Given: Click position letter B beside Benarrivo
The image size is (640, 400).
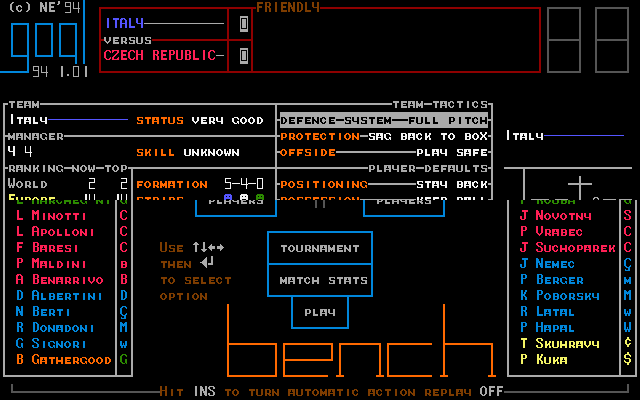Looking at the screenshot, I should (x=124, y=280).
